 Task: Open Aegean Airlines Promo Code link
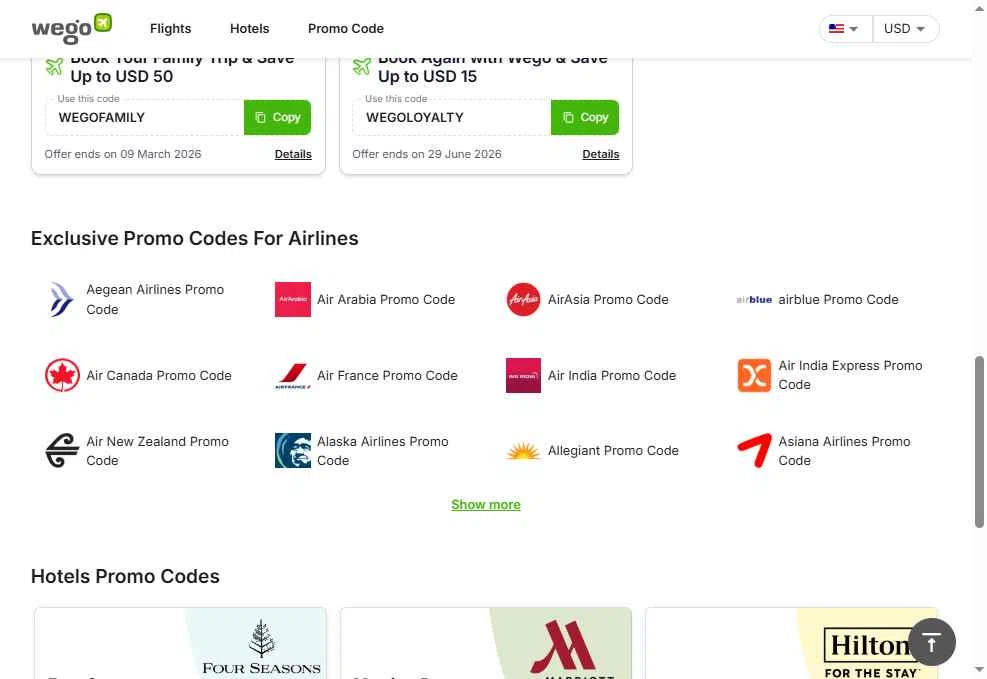tap(155, 300)
